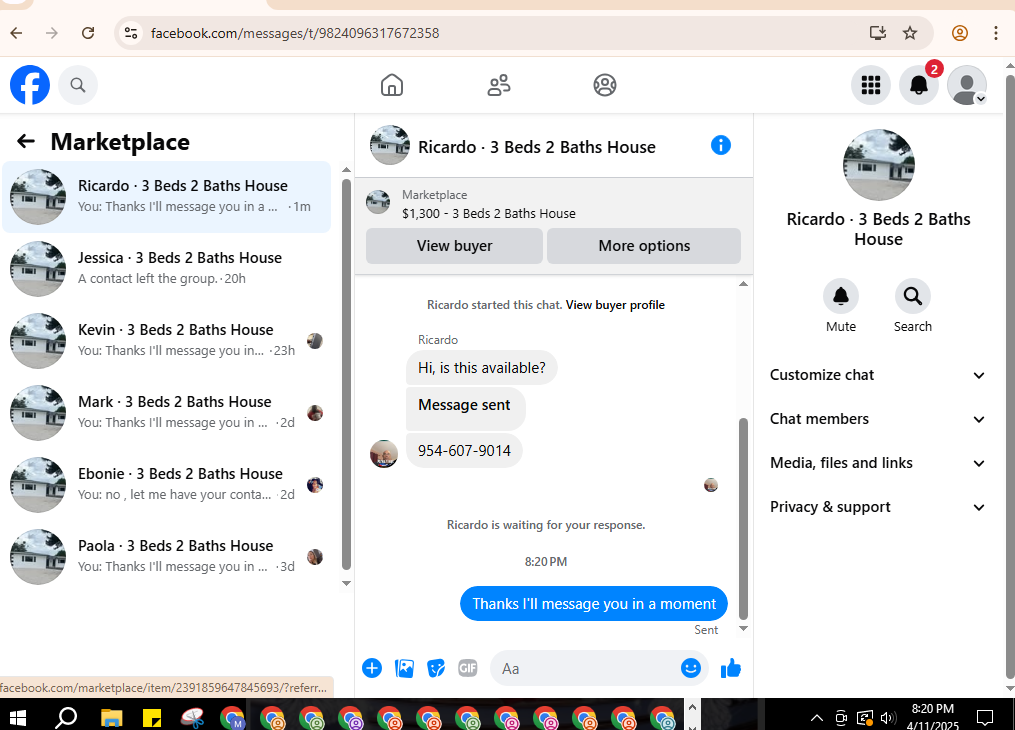The image size is (1015, 730).
Task: Attach a file with the photo icon
Action: click(404, 668)
